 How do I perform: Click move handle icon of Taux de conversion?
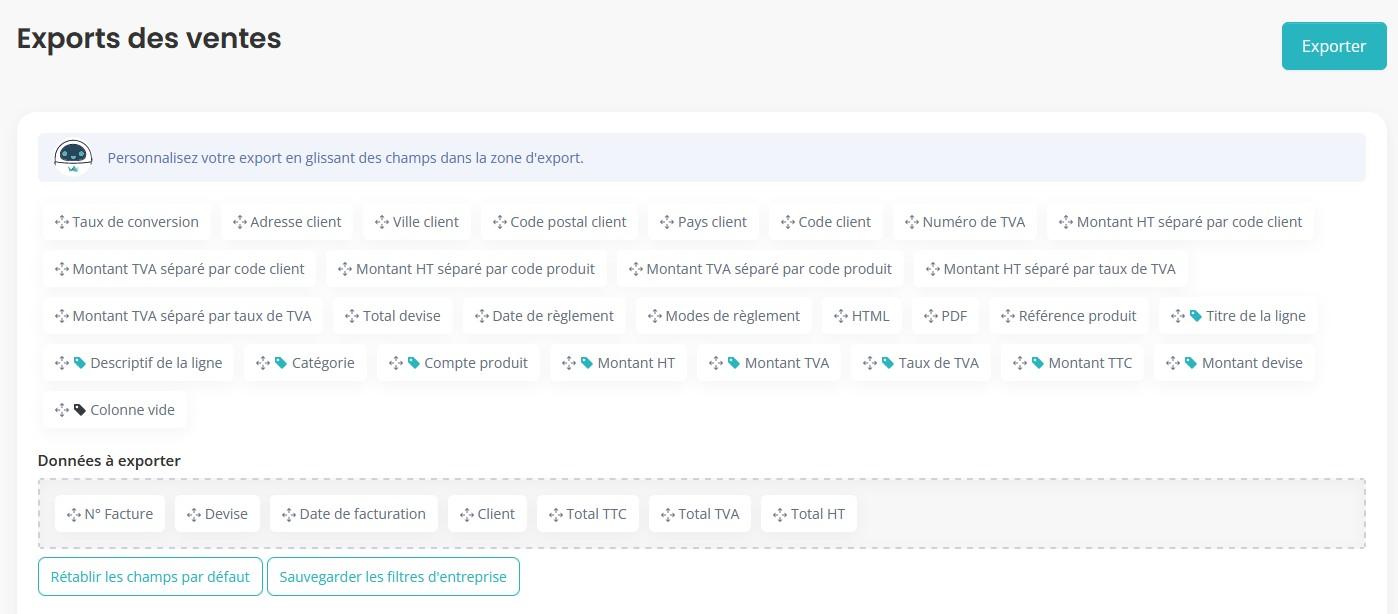click(61, 222)
